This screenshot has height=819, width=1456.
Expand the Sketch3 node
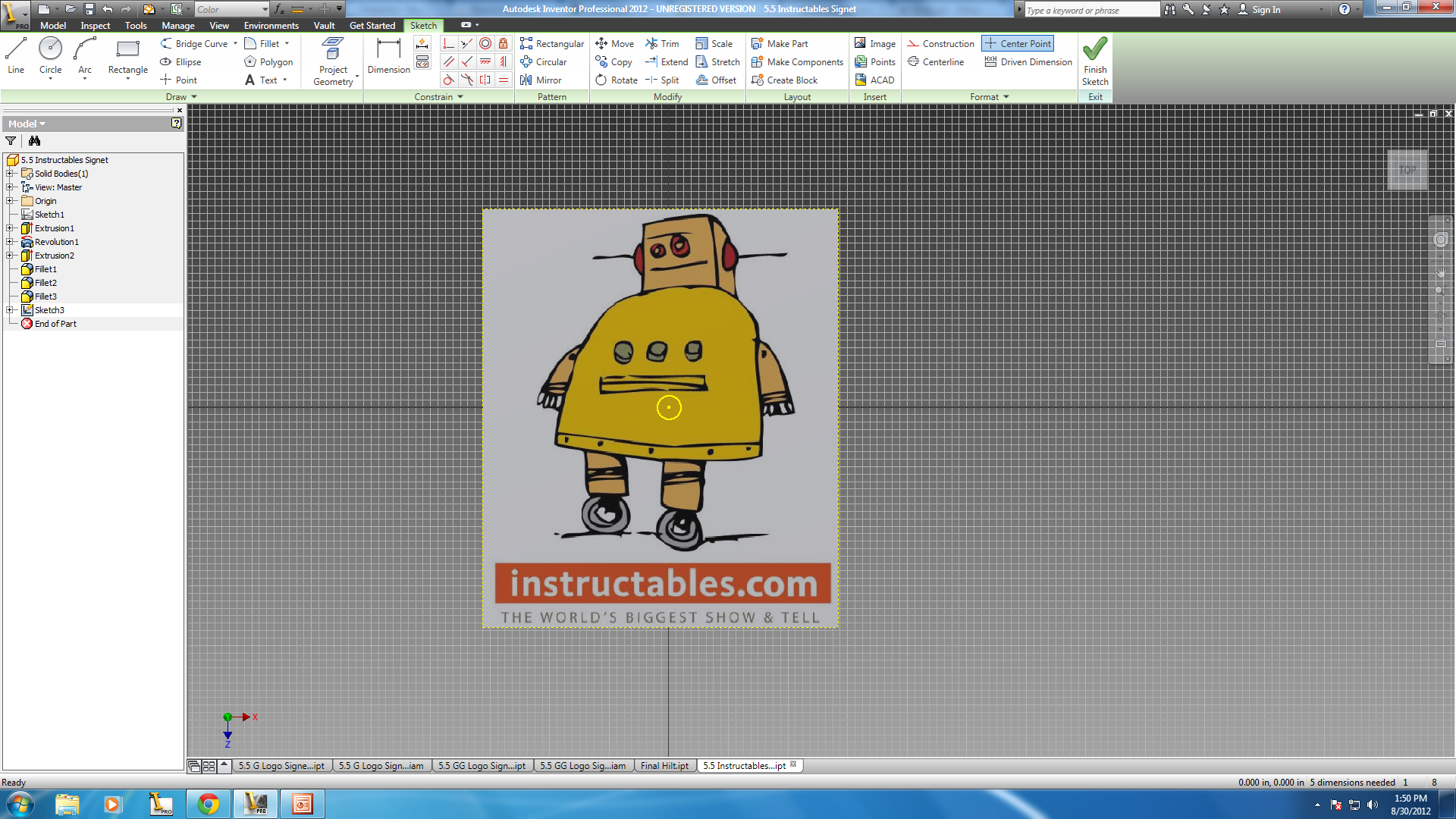click(10, 310)
